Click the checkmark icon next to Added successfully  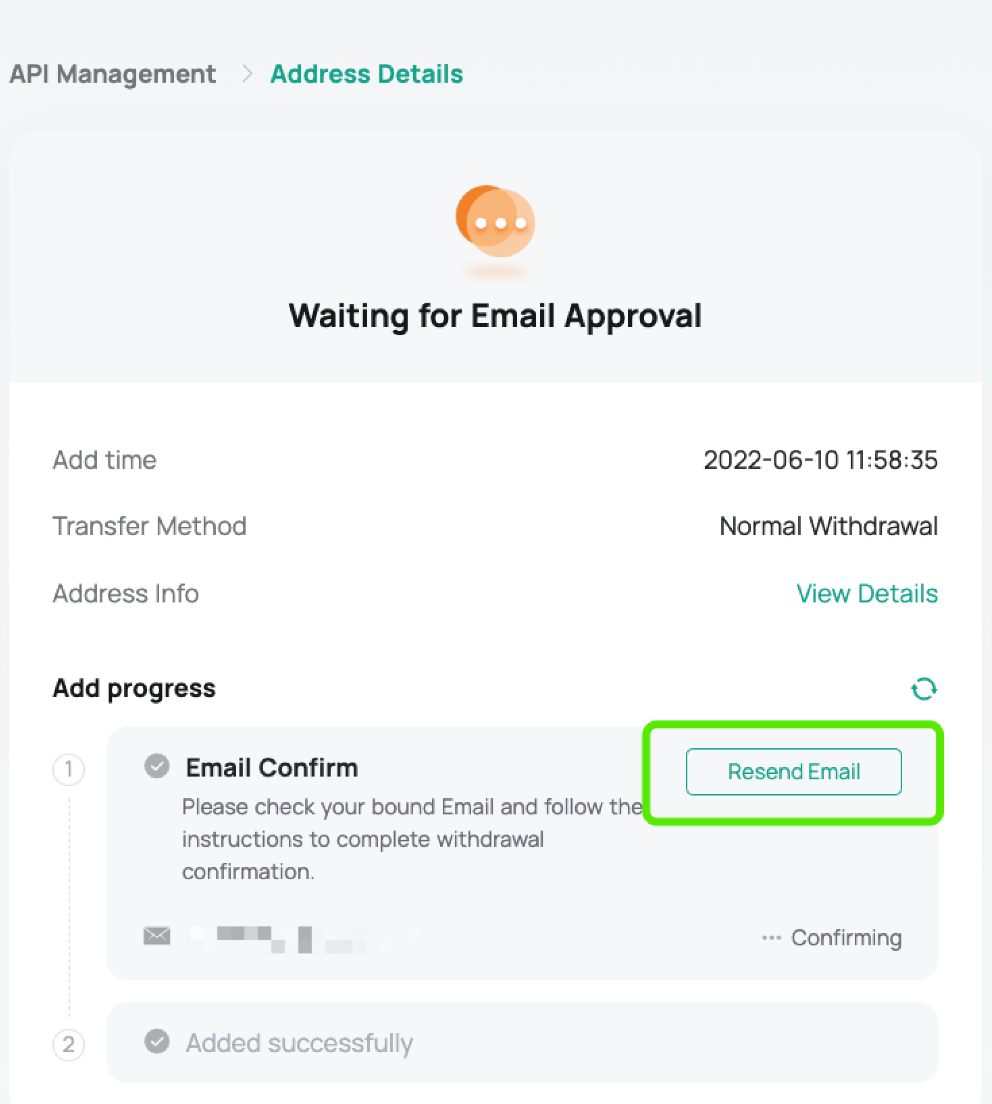click(x=157, y=1041)
